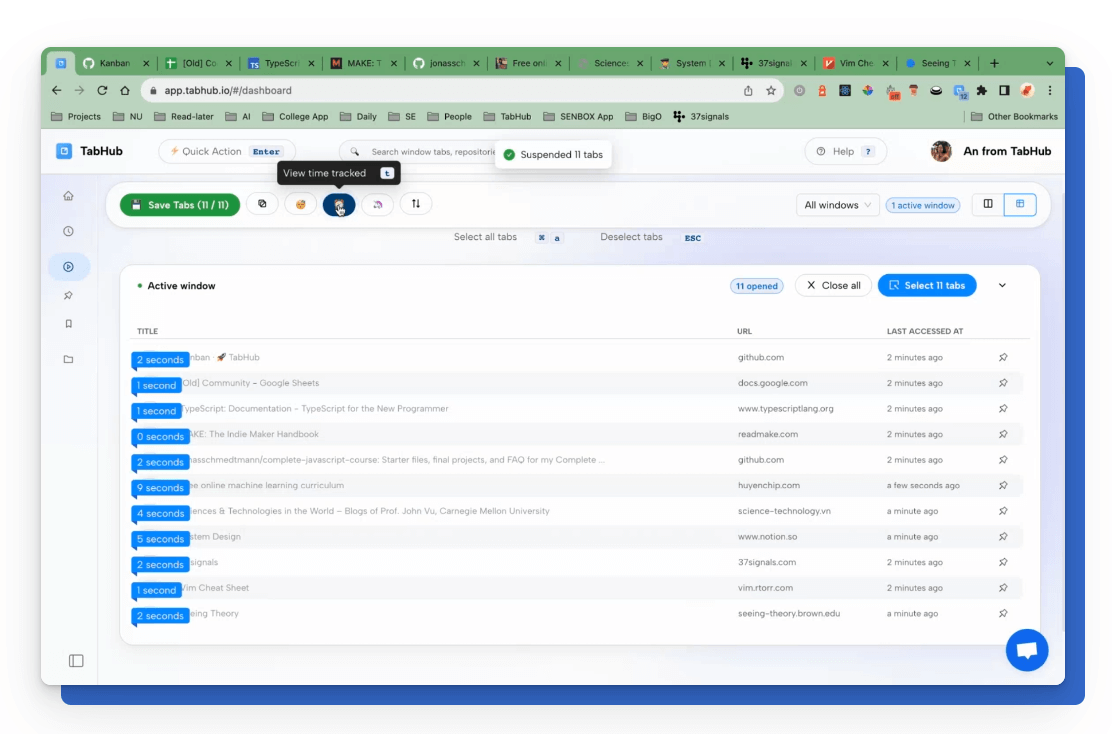Screen dimensions: 1112x734
Task: Click the sort arrows toolbar icon
Action: click(416, 204)
